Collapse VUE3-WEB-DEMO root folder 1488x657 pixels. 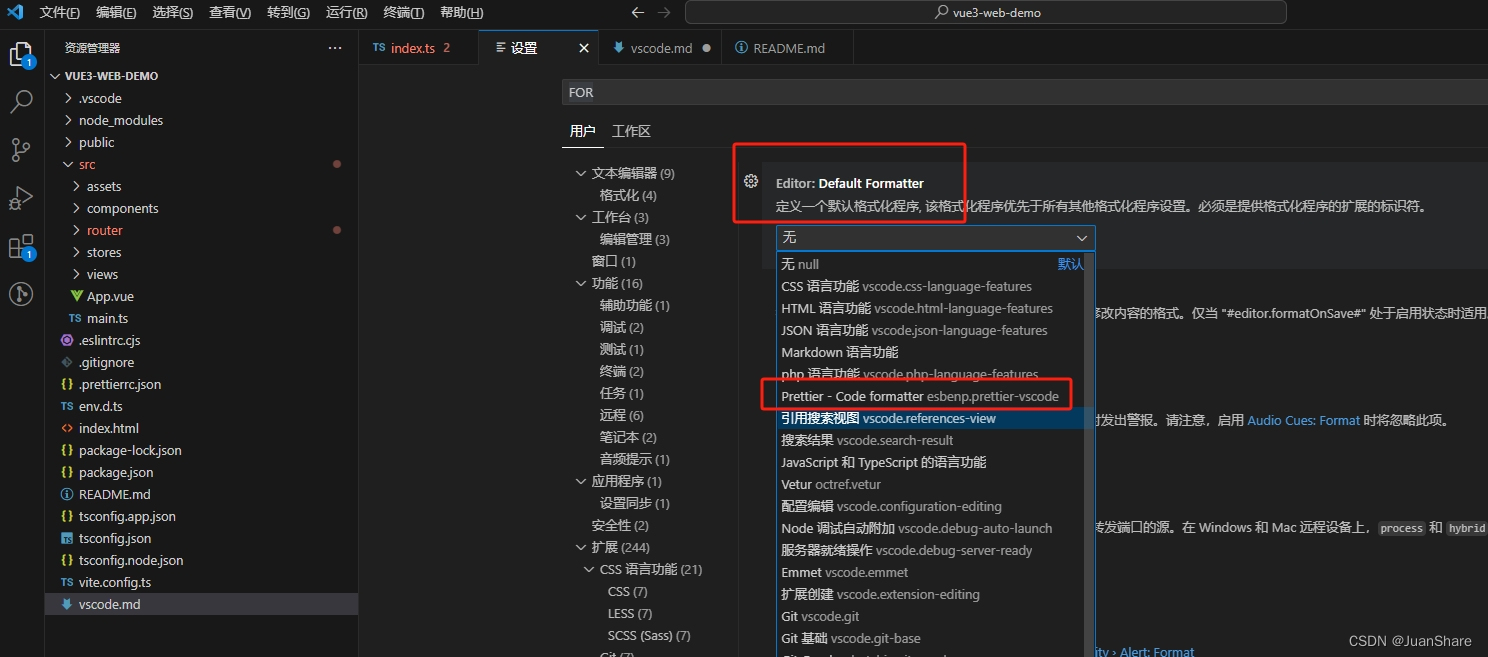(111, 76)
